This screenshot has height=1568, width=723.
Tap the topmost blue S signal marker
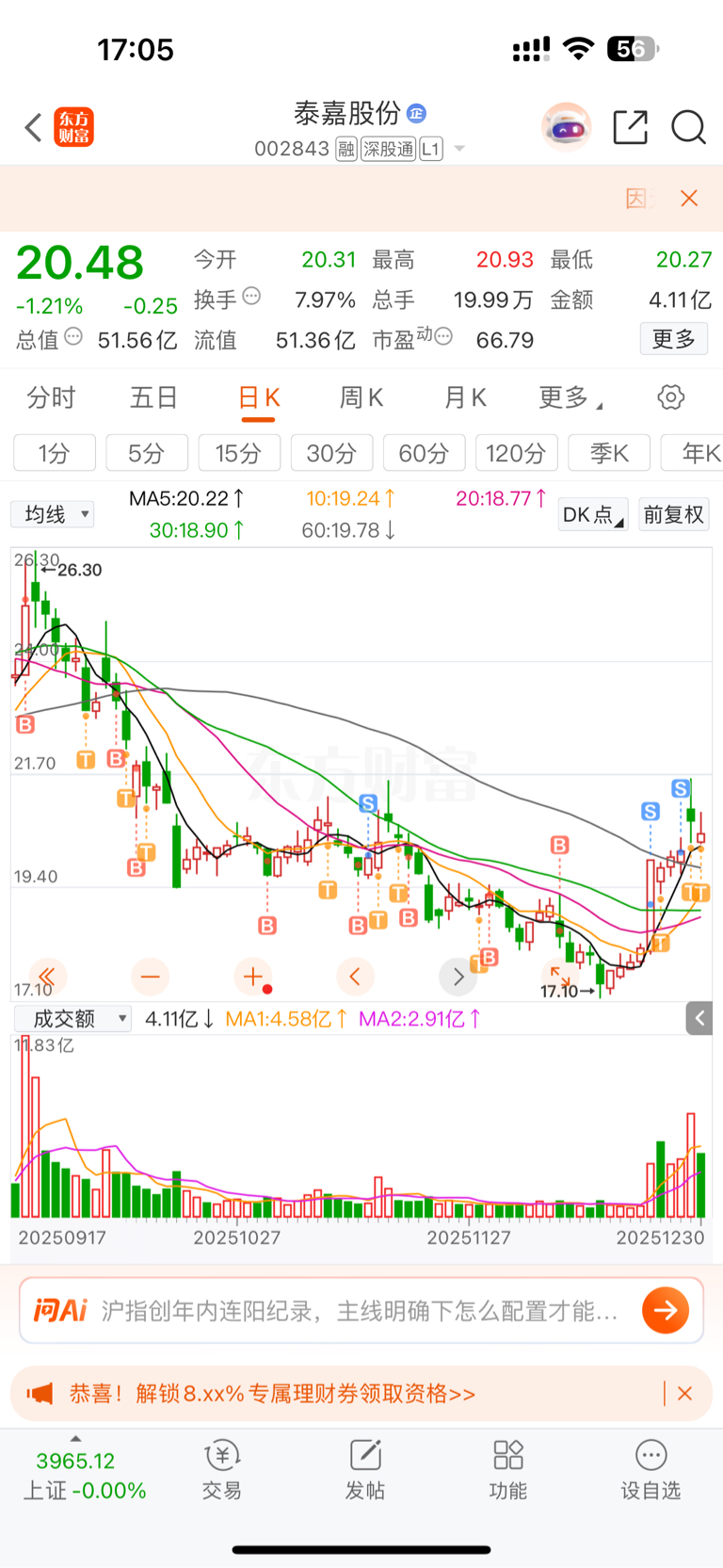click(681, 788)
